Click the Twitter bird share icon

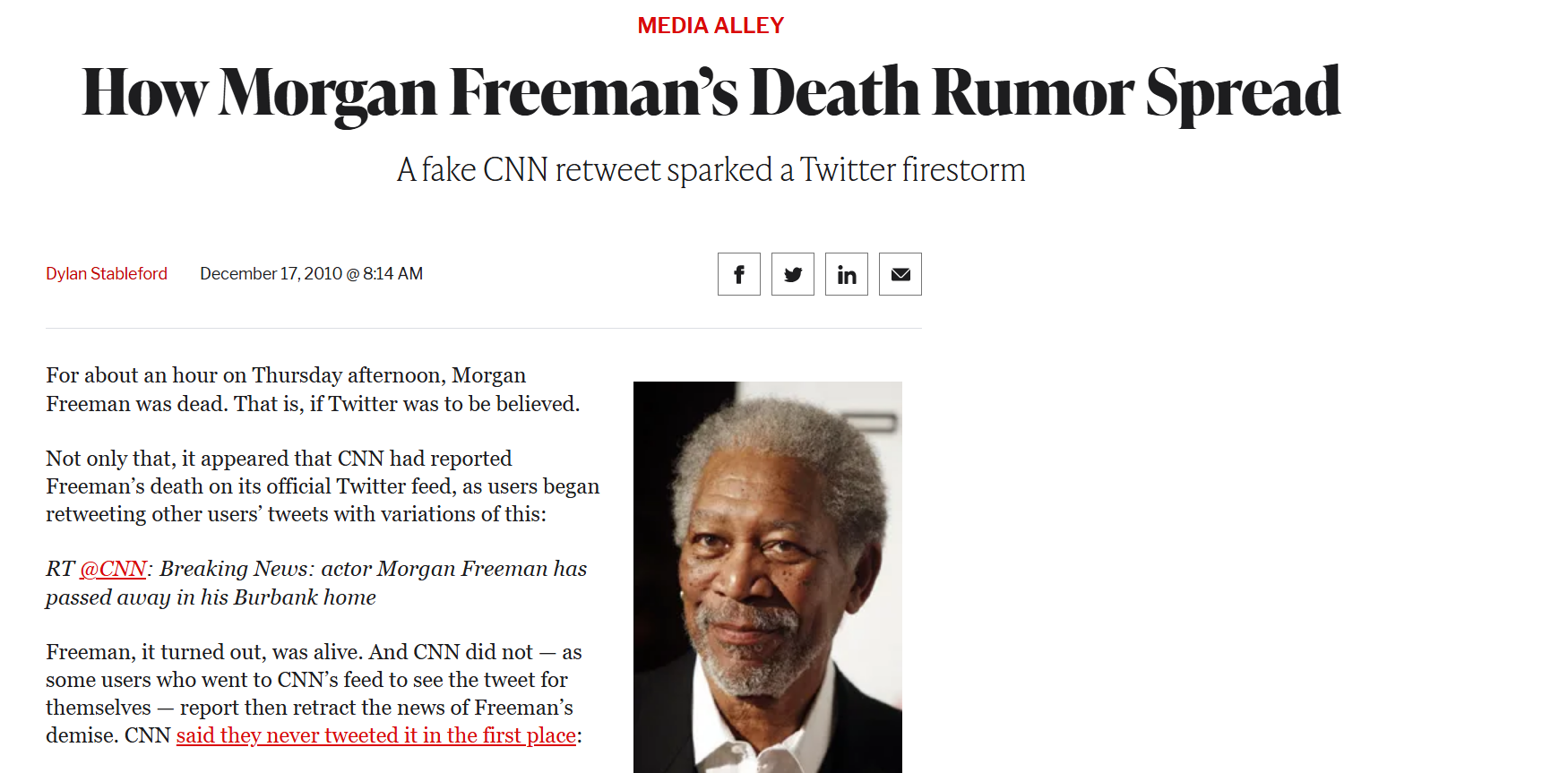click(x=793, y=274)
